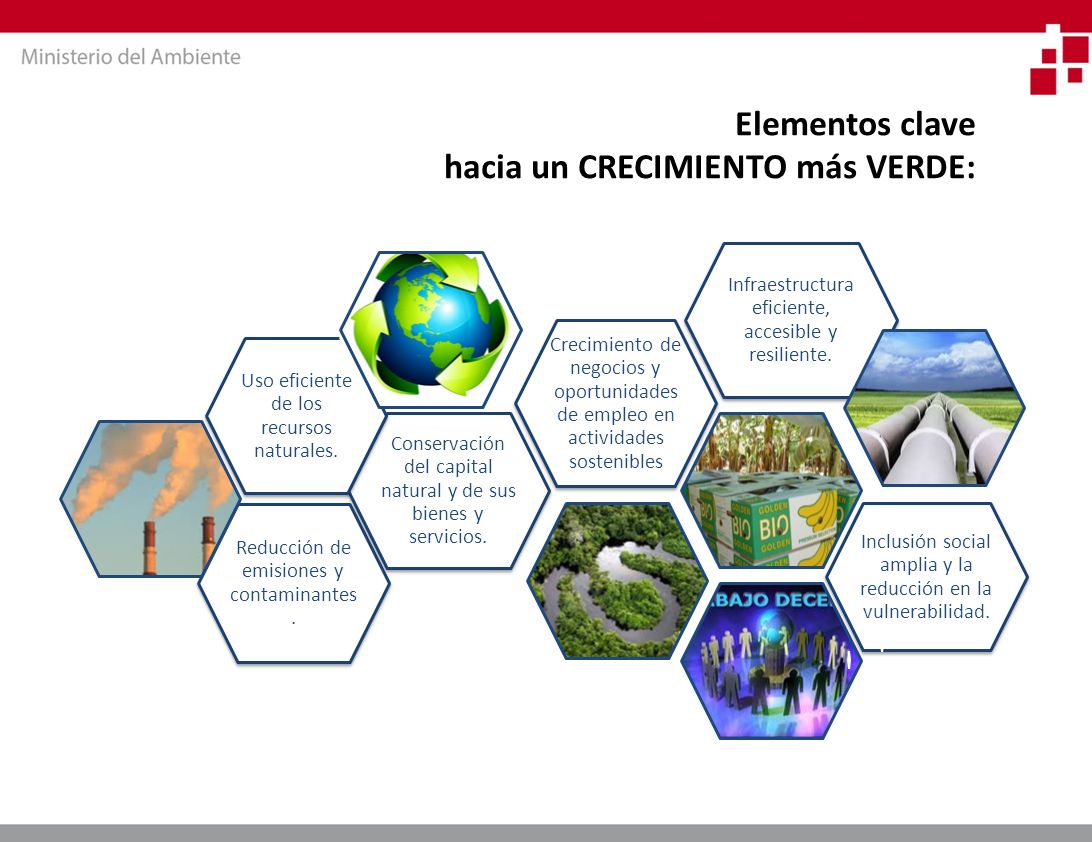Click 'Crecimiento de negocios y oportunidades' hexagon
This screenshot has width=1092, height=842.
click(616, 403)
